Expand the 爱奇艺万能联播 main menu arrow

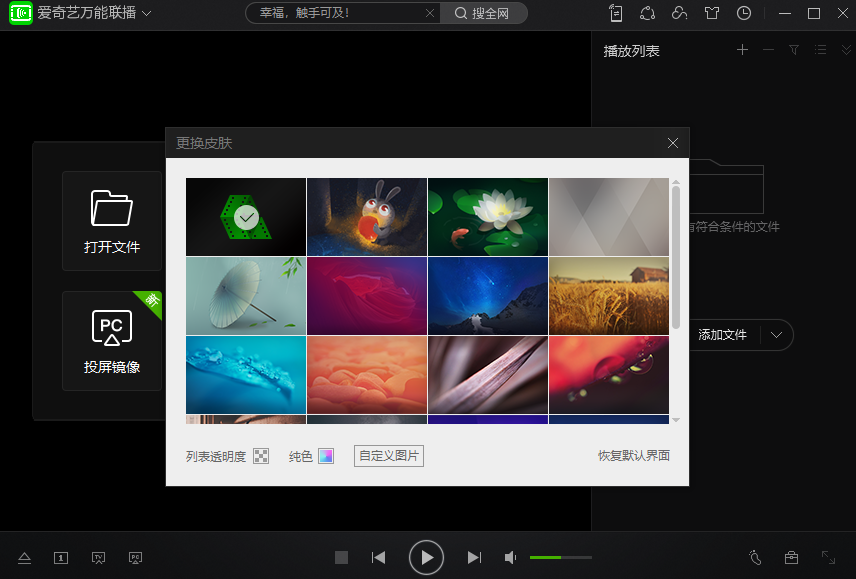pos(147,14)
